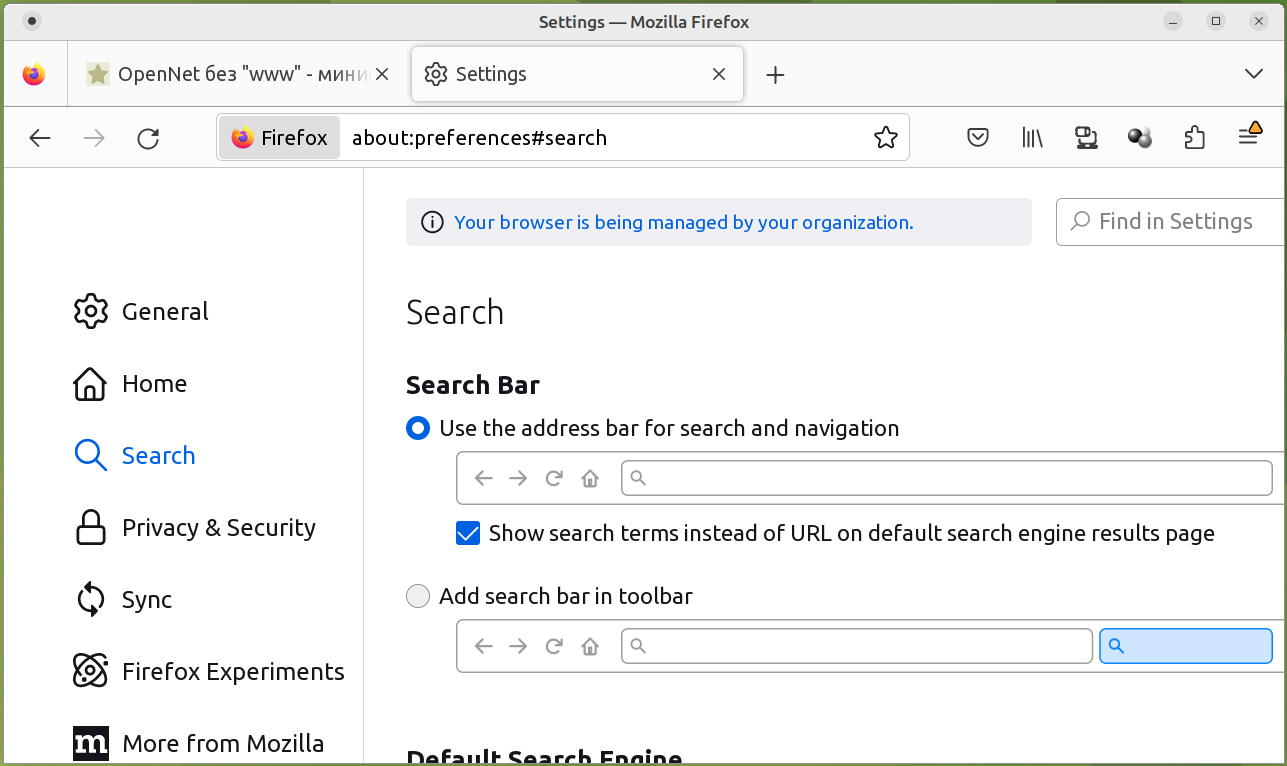Open a new tab with plus button
Viewport: 1287px width, 766px height.
coord(775,74)
